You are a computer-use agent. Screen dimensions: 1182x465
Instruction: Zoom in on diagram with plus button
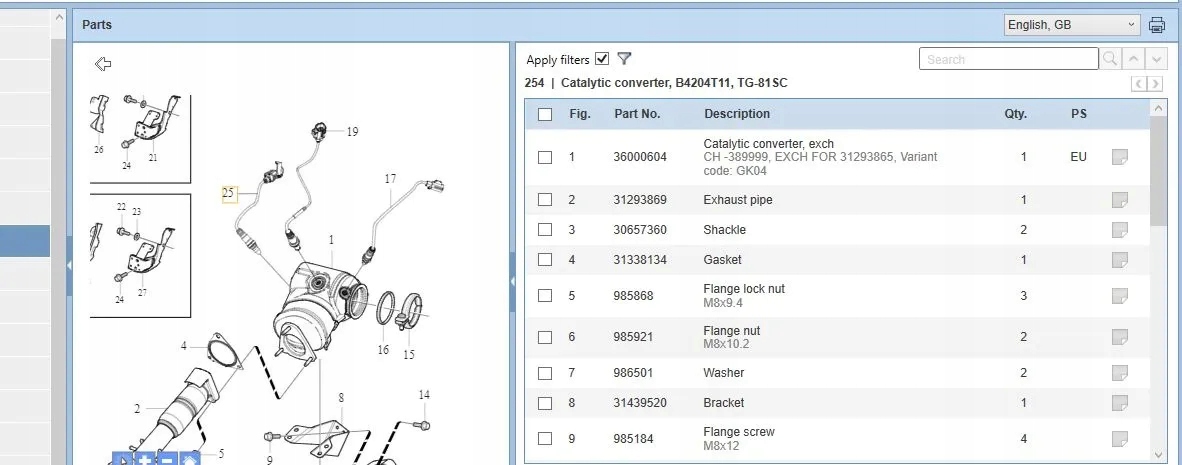(x=145, y=458)
